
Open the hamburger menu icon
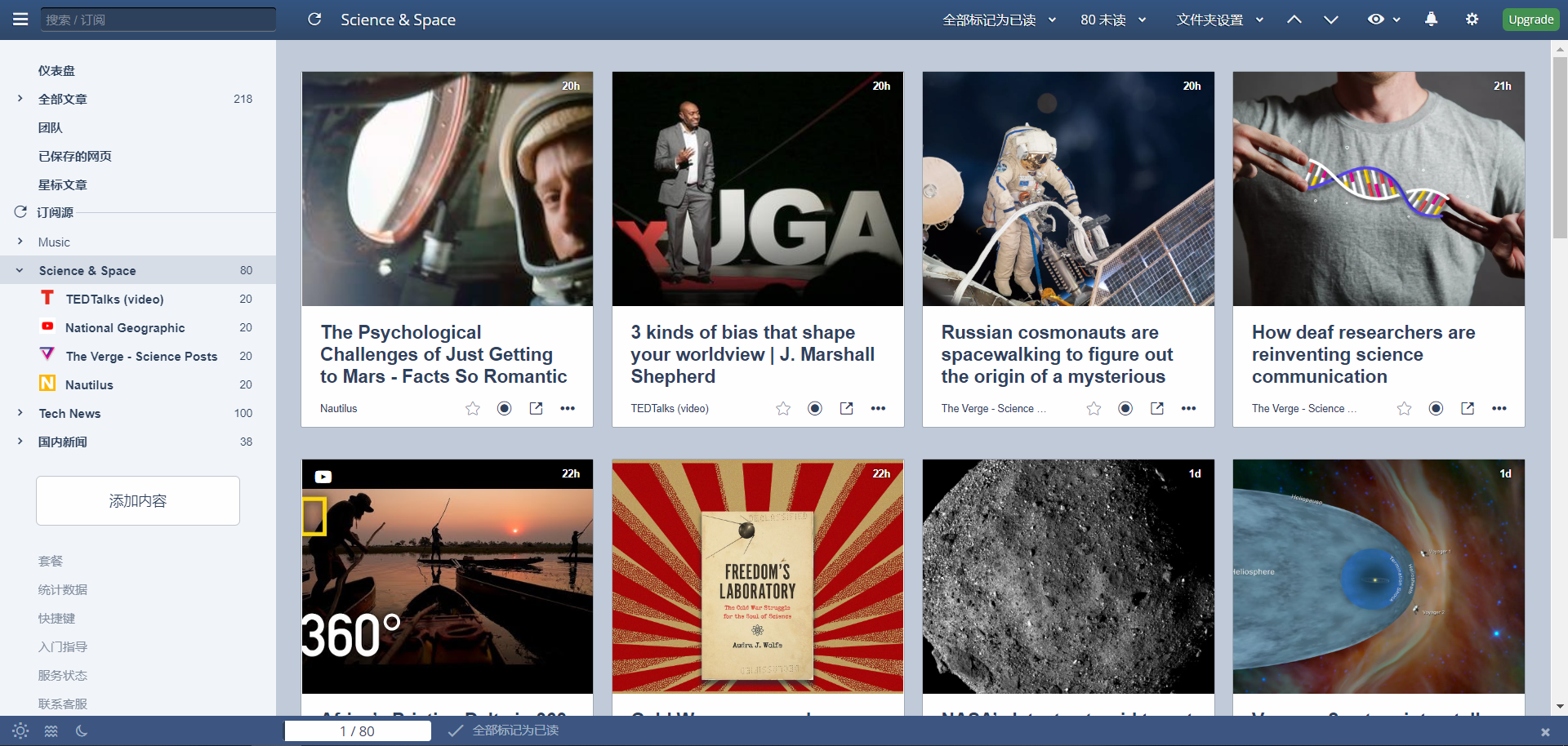20,19
